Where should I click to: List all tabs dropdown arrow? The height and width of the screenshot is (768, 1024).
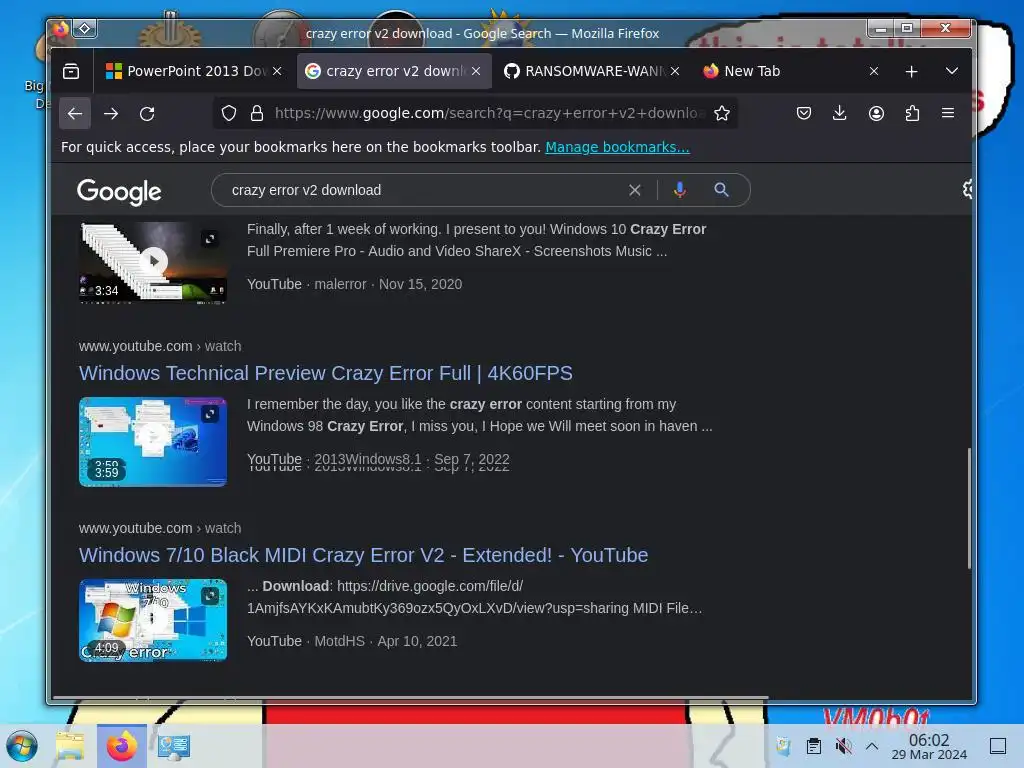point(952,71)
